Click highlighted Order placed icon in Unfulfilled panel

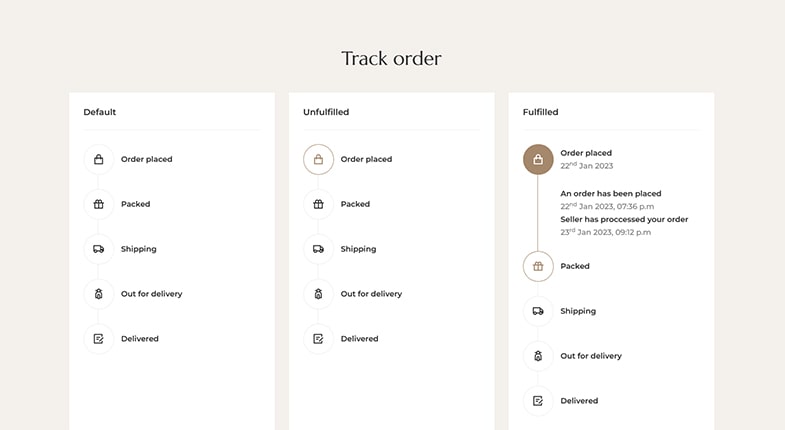point(318,159)
